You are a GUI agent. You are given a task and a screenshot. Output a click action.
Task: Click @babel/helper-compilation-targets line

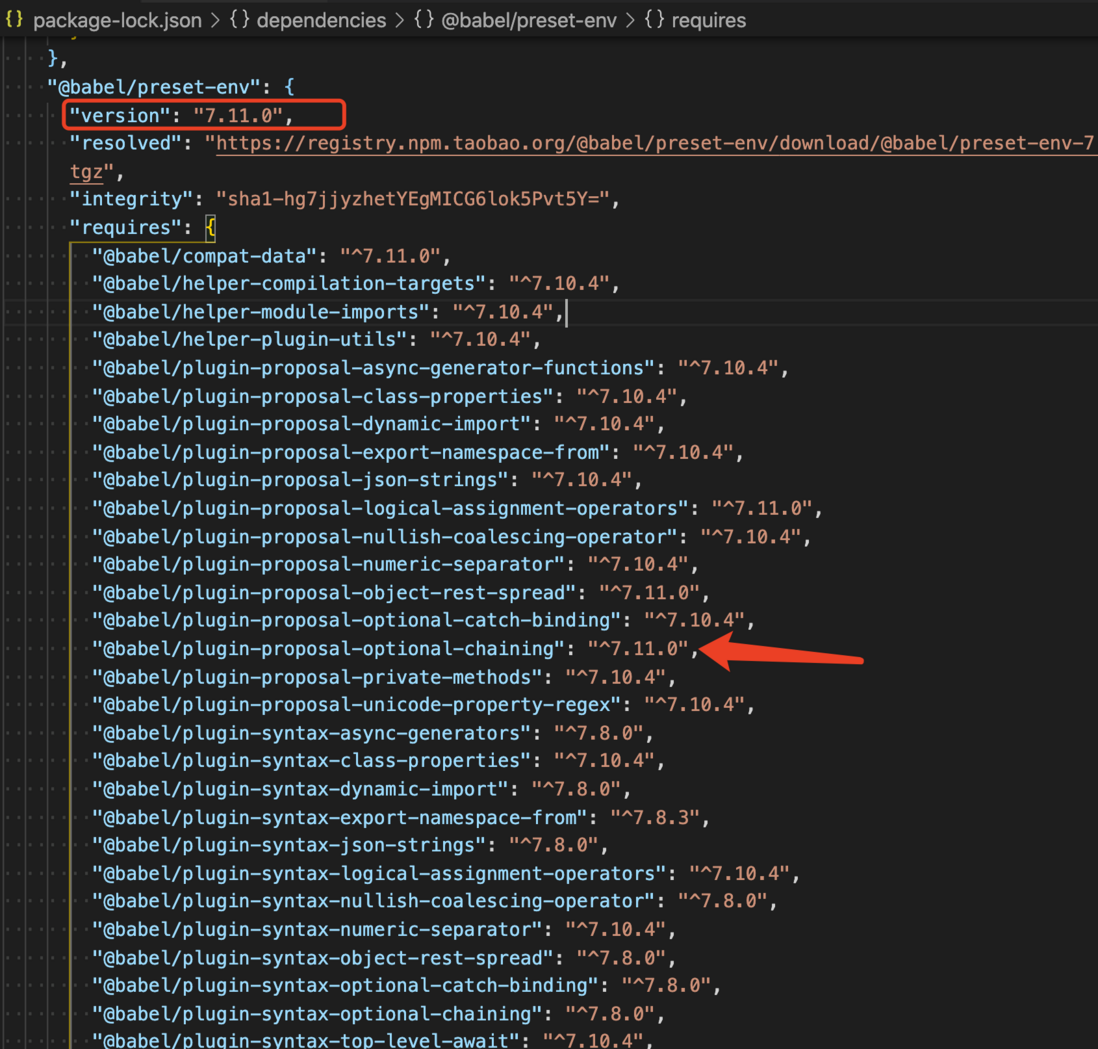[356, 284]
